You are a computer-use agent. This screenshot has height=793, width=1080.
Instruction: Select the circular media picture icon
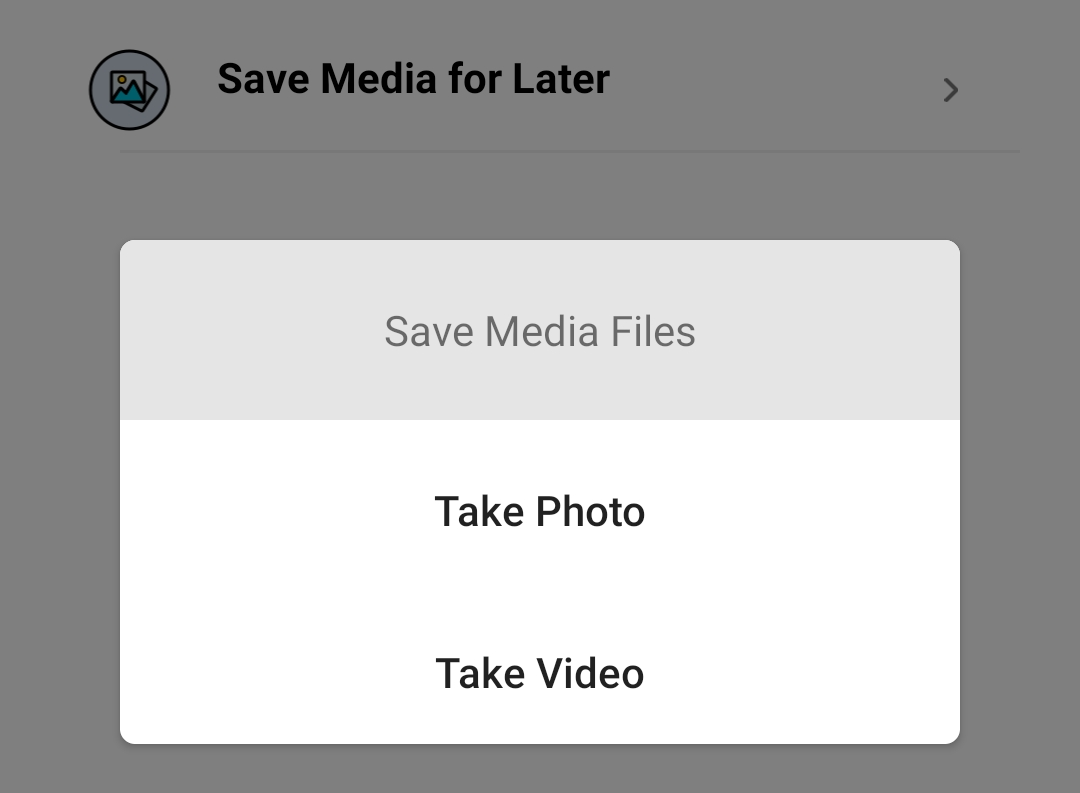click(x=129, y=90)
